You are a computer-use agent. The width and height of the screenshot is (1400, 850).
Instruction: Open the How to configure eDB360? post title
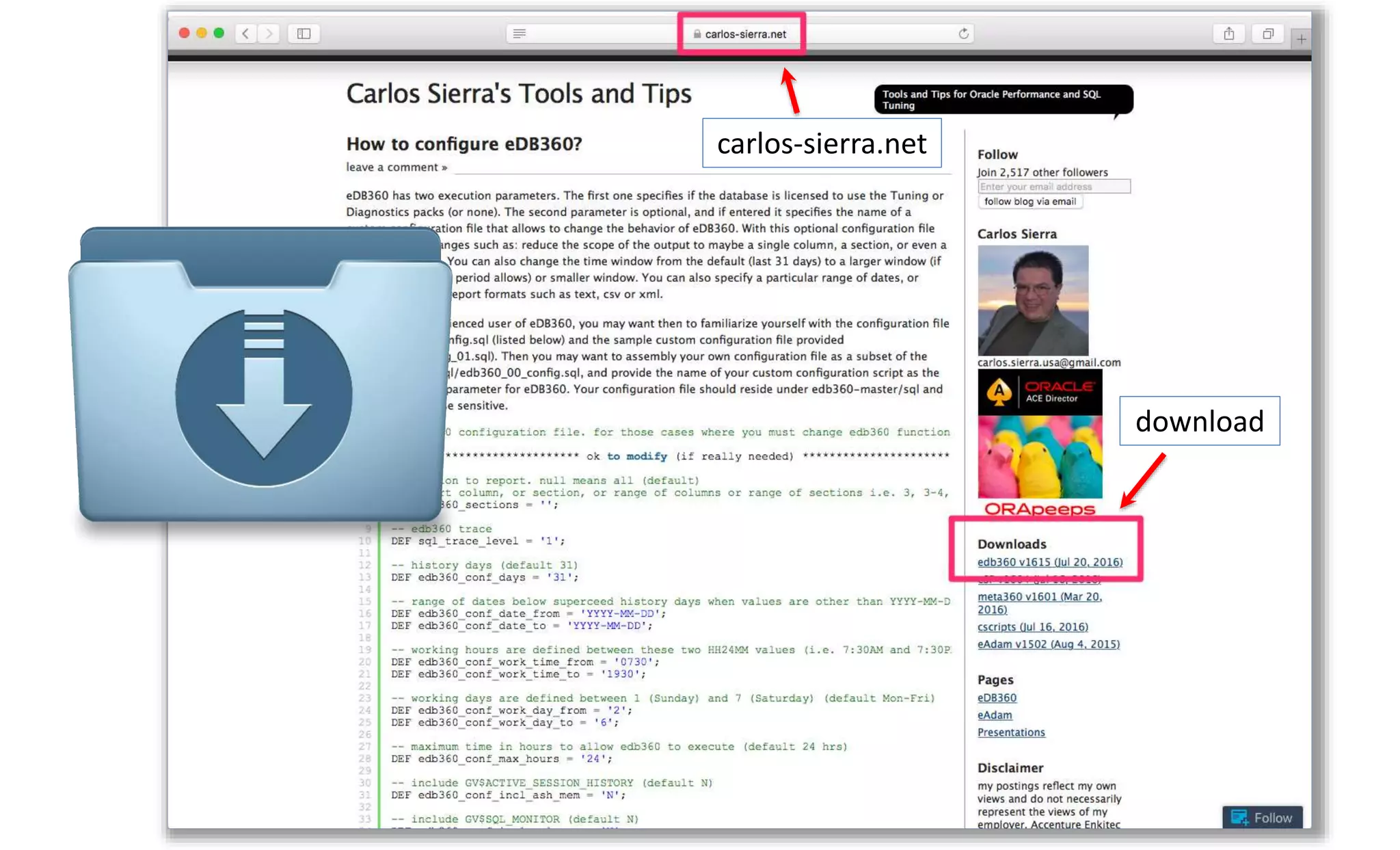tap(464, 144)
